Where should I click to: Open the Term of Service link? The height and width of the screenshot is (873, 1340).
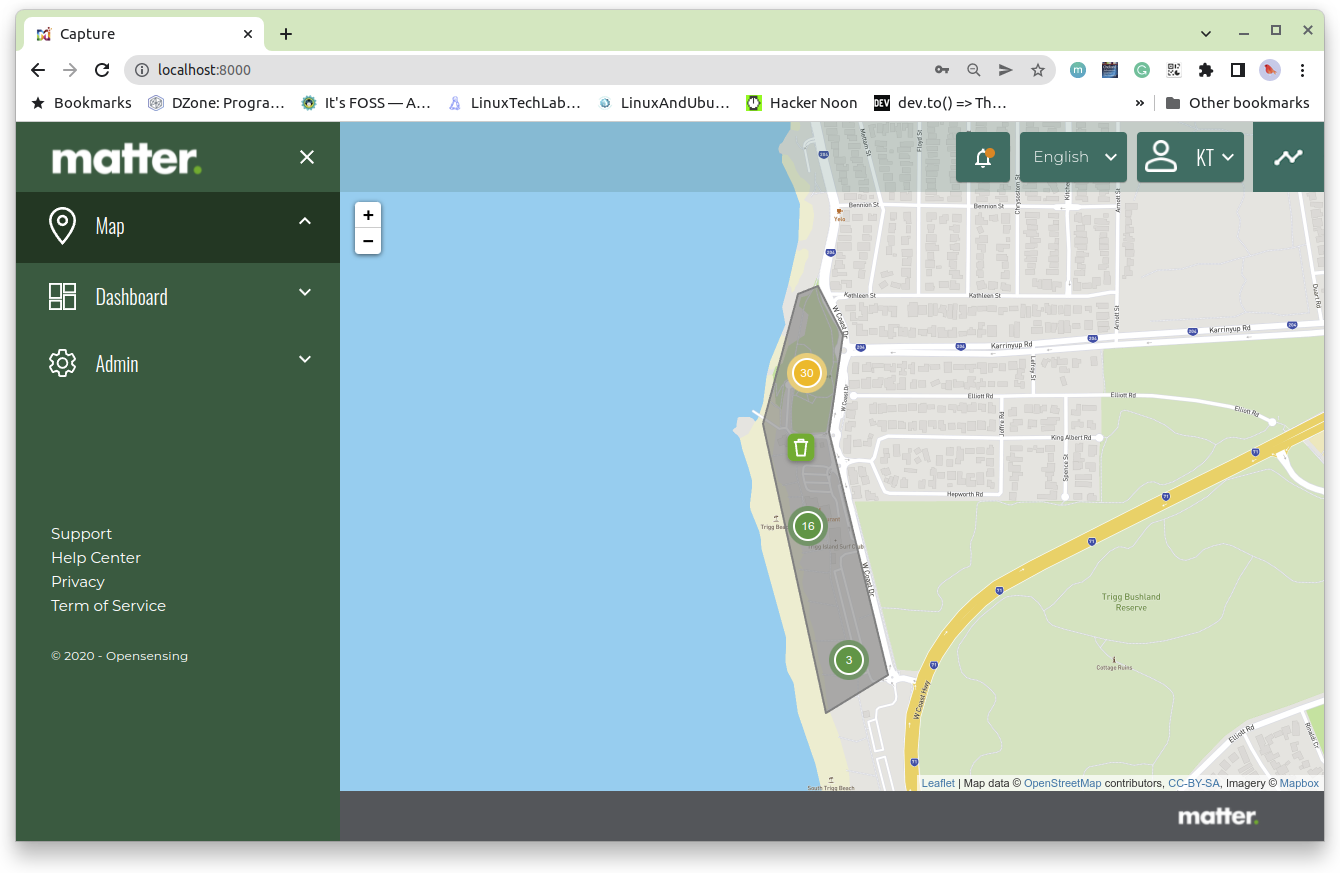[108, 606]
